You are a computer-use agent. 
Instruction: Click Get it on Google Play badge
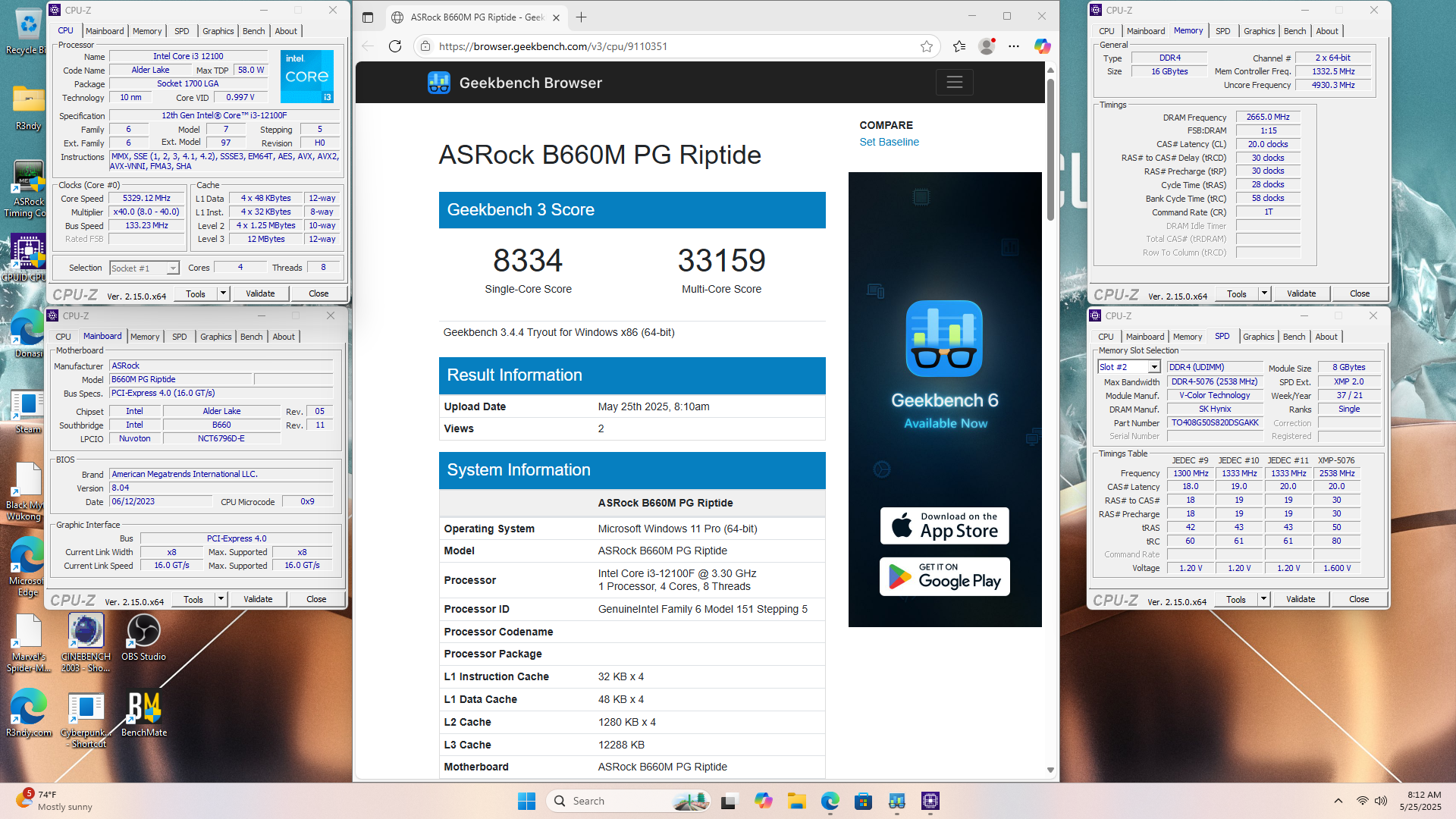point(944,576)
